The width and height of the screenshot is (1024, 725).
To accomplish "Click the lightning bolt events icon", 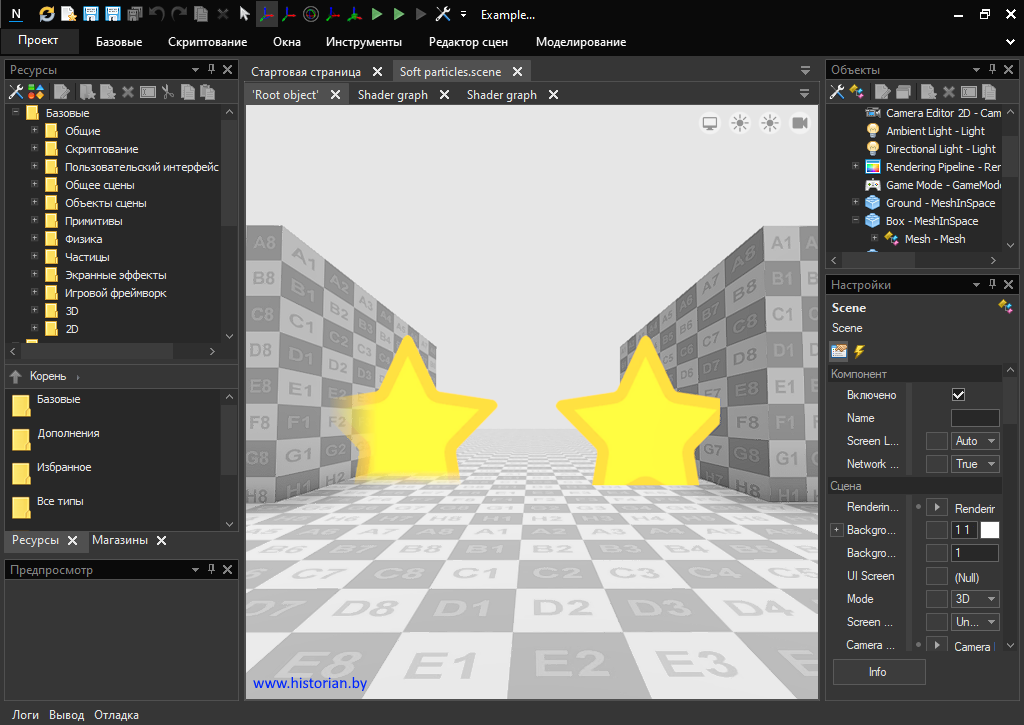I will (x=859, y=351).
